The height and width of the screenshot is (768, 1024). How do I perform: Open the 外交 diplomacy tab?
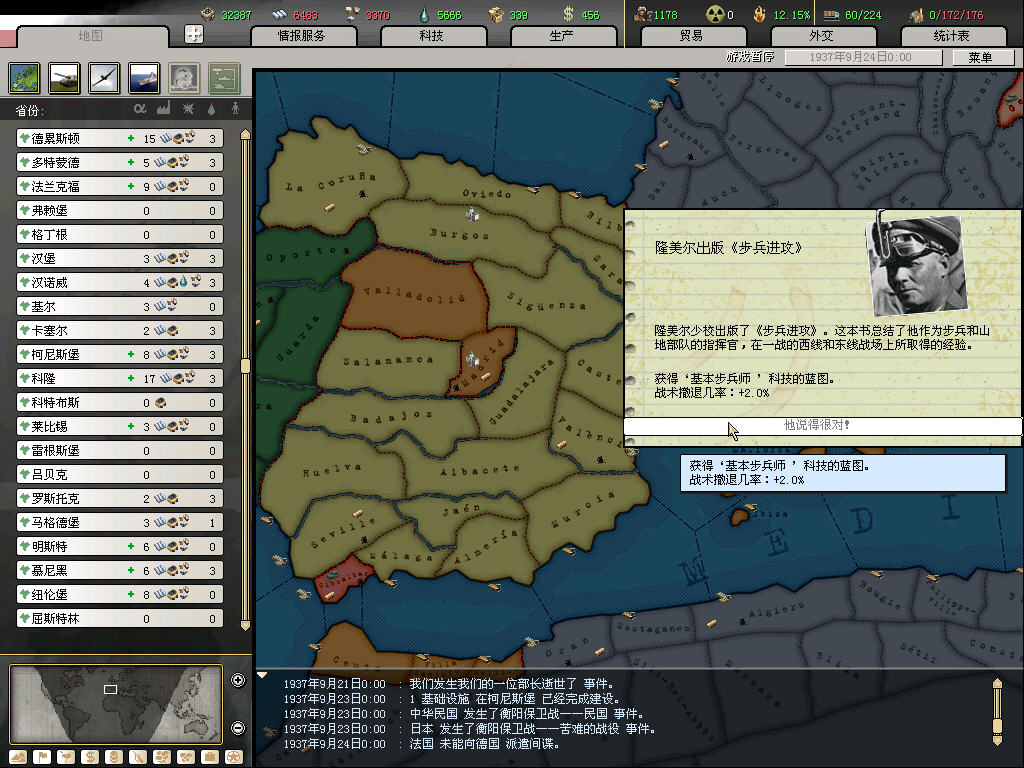[x=820, y=36]
